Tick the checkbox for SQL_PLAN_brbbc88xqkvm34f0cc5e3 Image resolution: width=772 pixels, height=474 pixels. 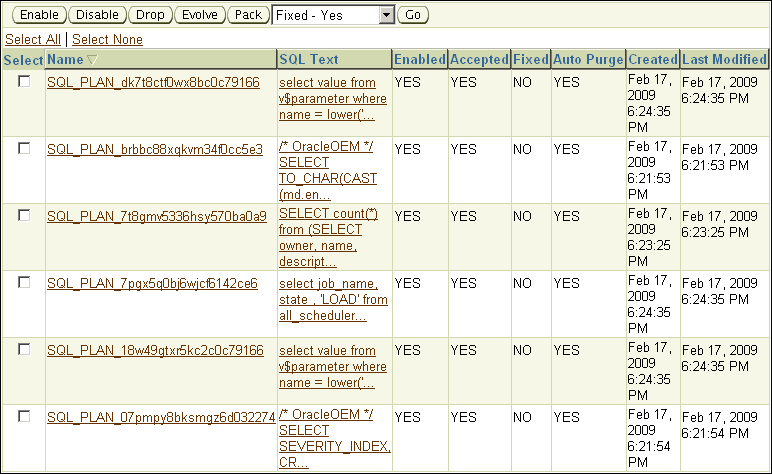tap(24, 148)
